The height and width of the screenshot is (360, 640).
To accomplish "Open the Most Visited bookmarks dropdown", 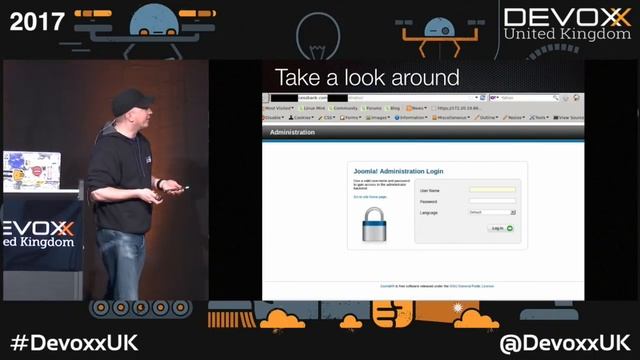I will click(x=279, y=108).
